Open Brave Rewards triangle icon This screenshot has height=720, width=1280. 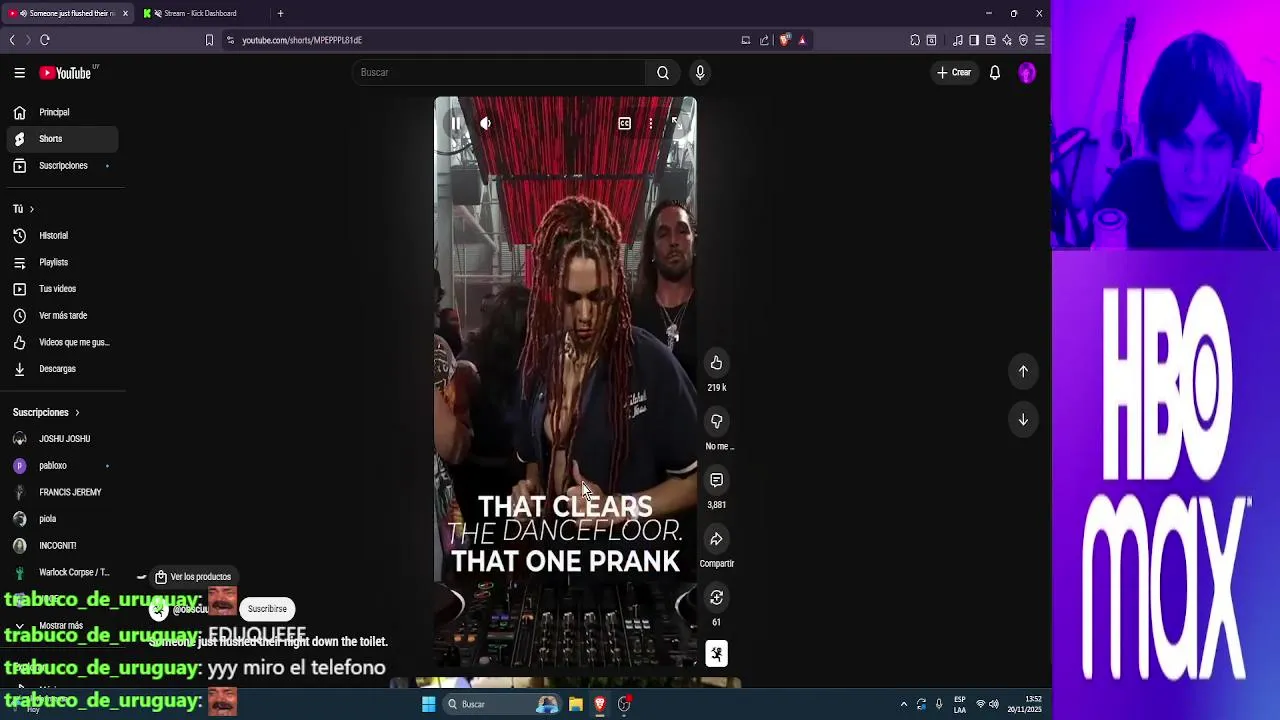[802, 40]
